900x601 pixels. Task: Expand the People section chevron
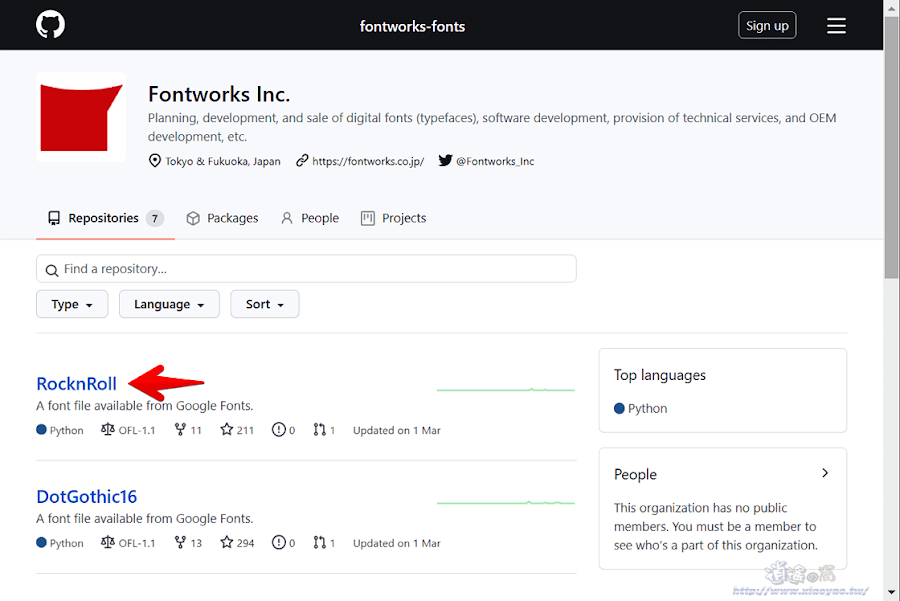point(825,473)
